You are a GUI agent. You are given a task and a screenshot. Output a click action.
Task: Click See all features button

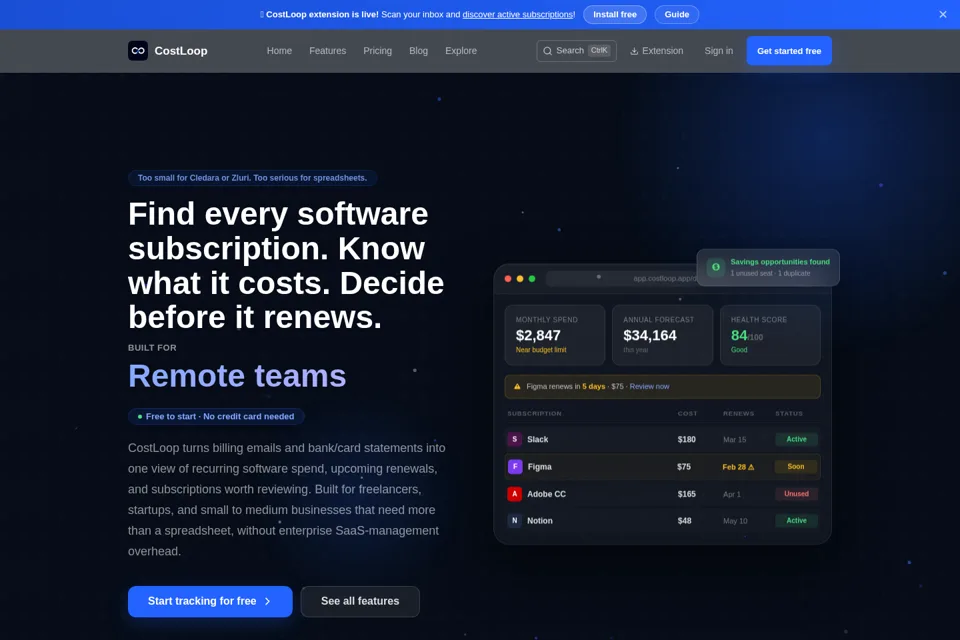pos(360,601)
